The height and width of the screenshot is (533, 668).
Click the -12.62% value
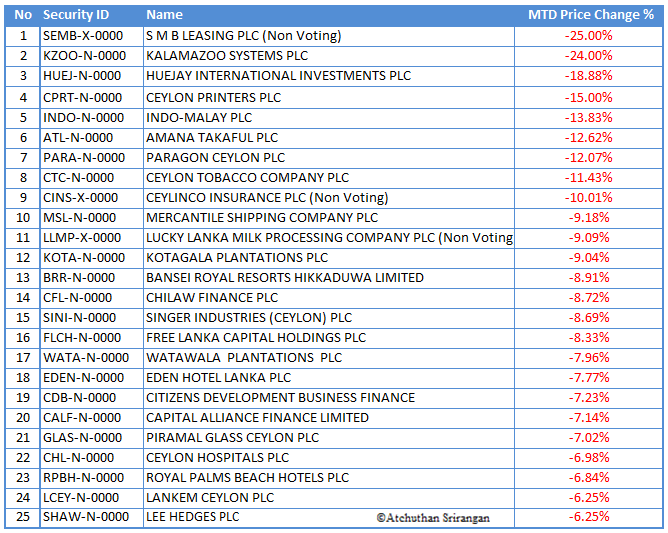[x=588, y=138]
